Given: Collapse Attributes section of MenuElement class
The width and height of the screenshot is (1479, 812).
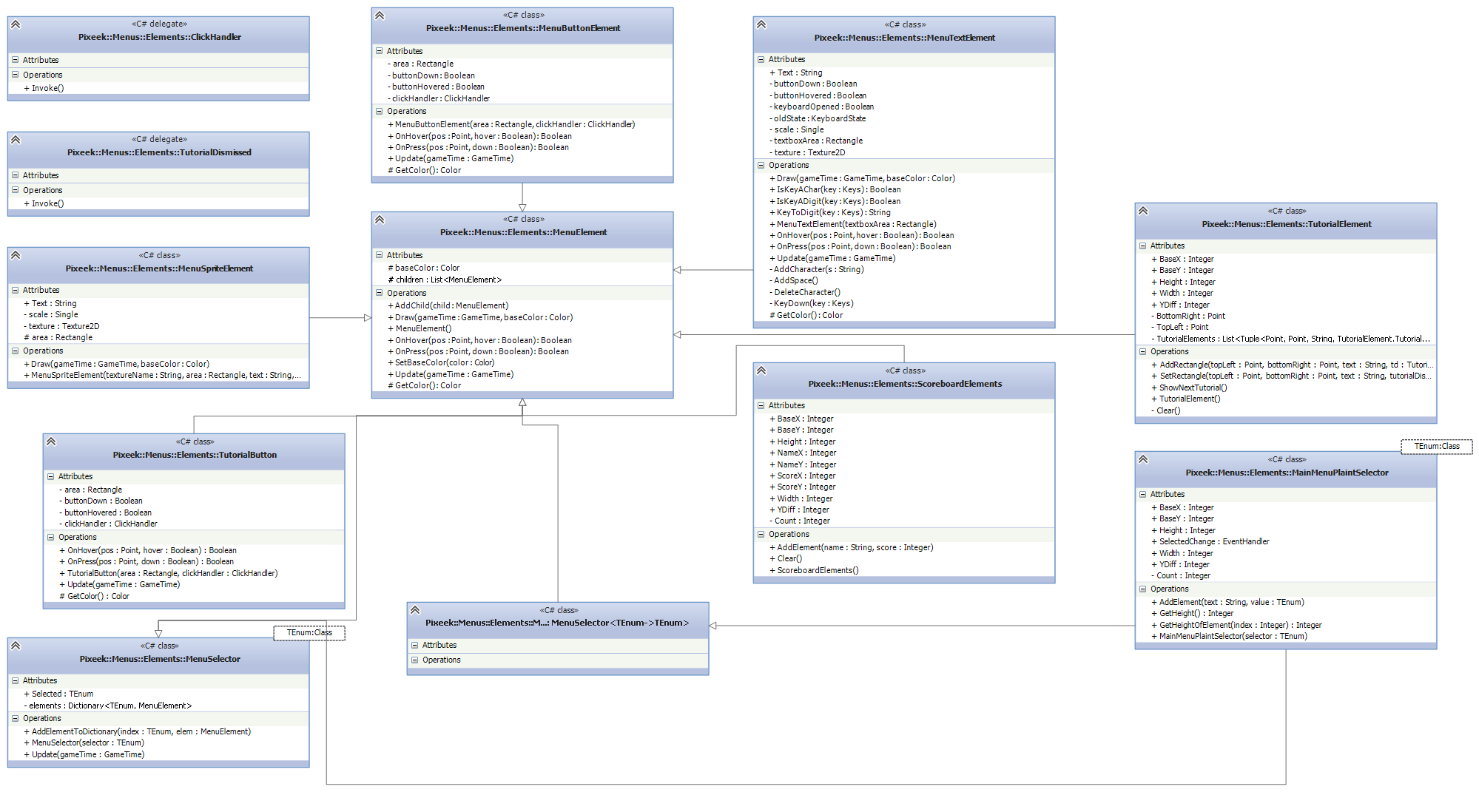Looking at the screenshot, I should (380, 255).
